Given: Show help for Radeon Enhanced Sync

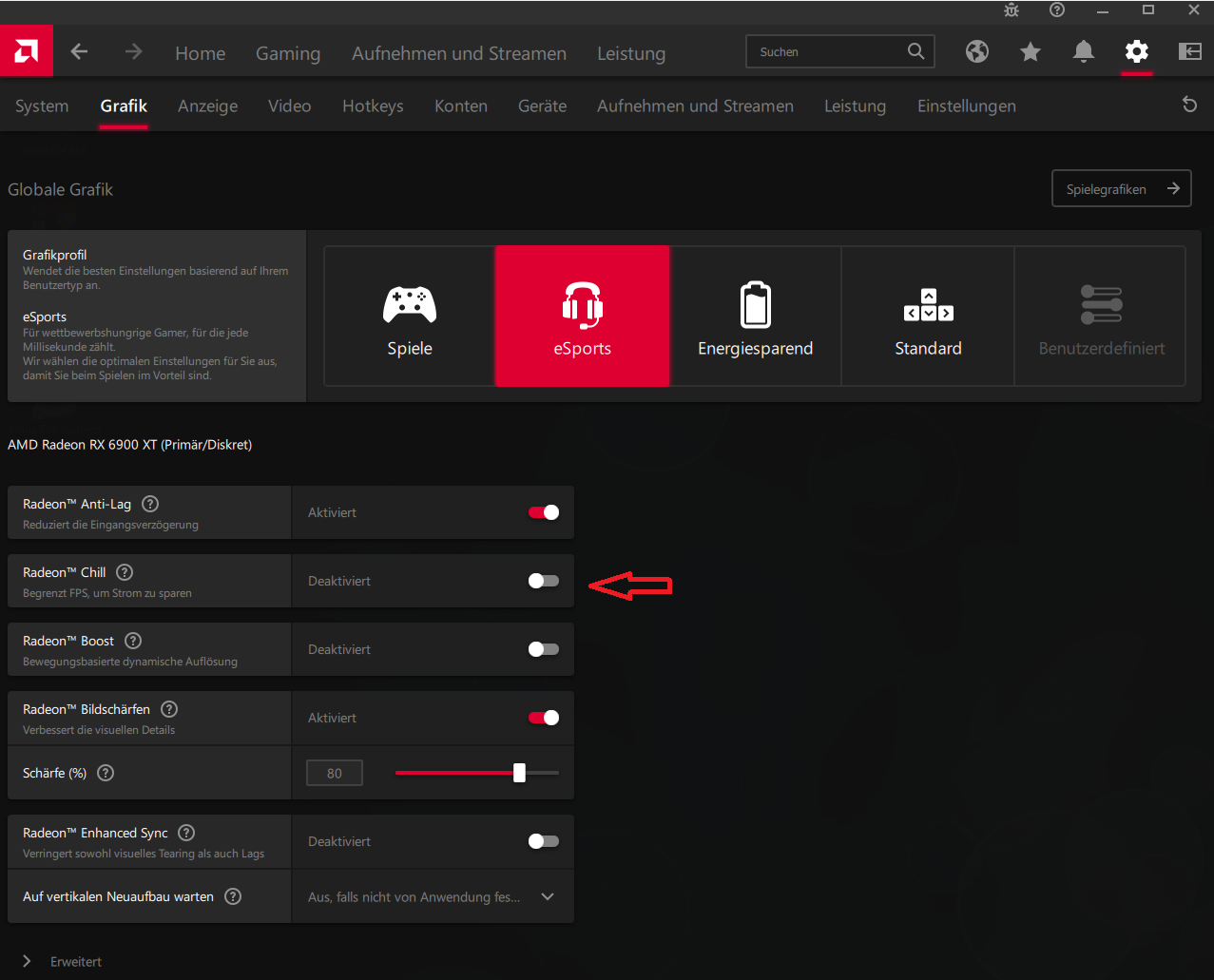Looking at the screenshot, I should click(x=186, y=834).
